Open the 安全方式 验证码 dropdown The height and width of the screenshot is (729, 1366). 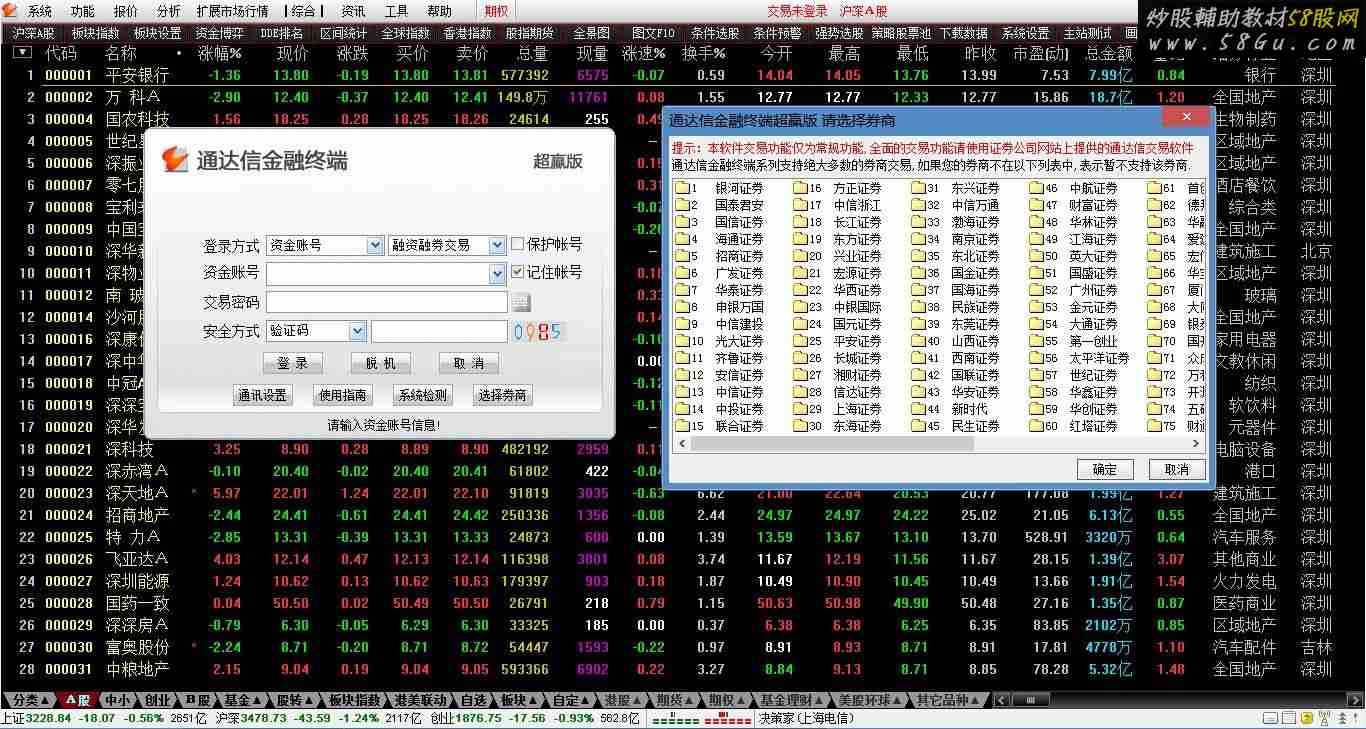click(x=357, y=331)
